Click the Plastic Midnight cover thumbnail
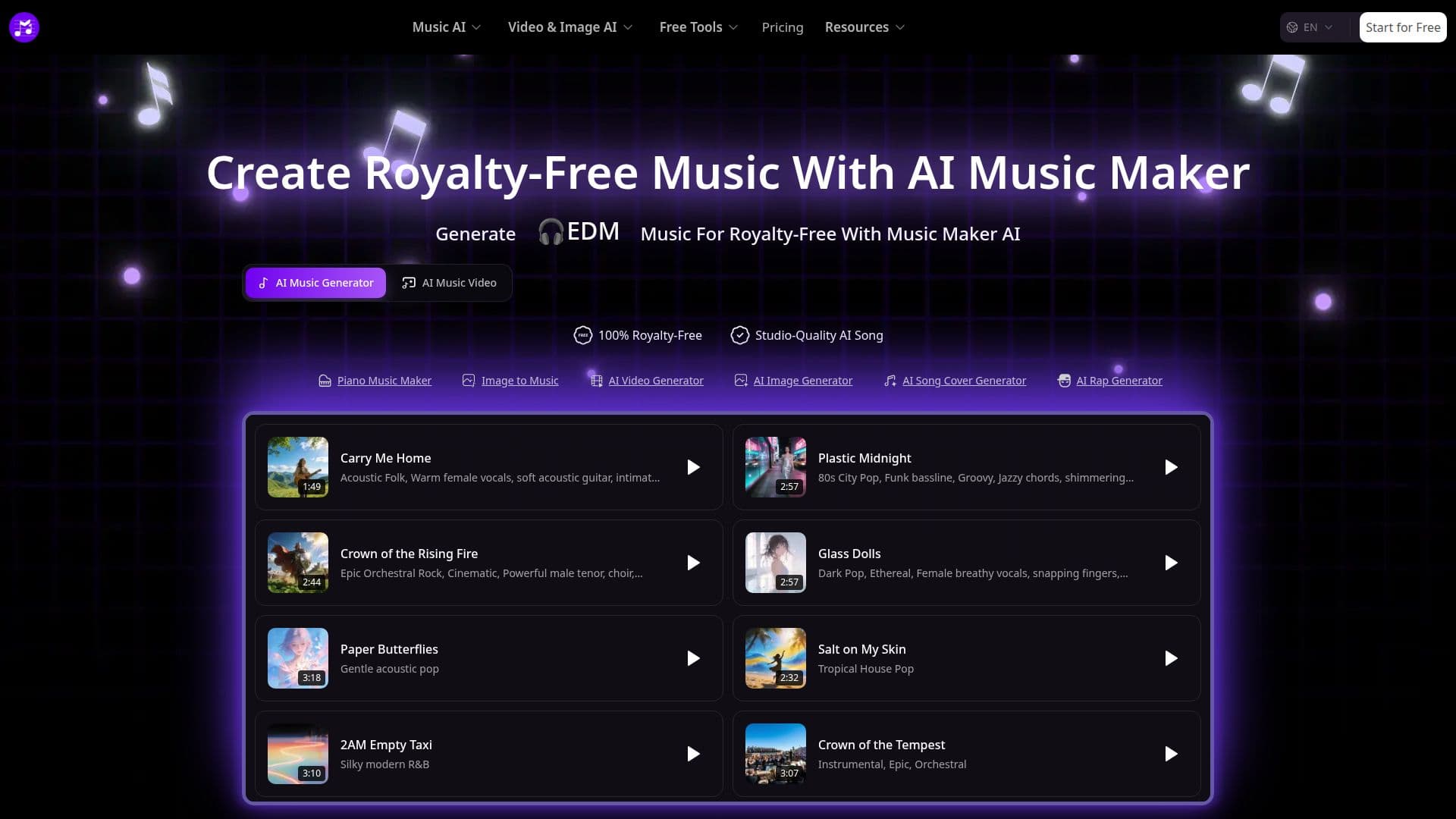This screenshot has width=1456, height=819. pos(776,467)
